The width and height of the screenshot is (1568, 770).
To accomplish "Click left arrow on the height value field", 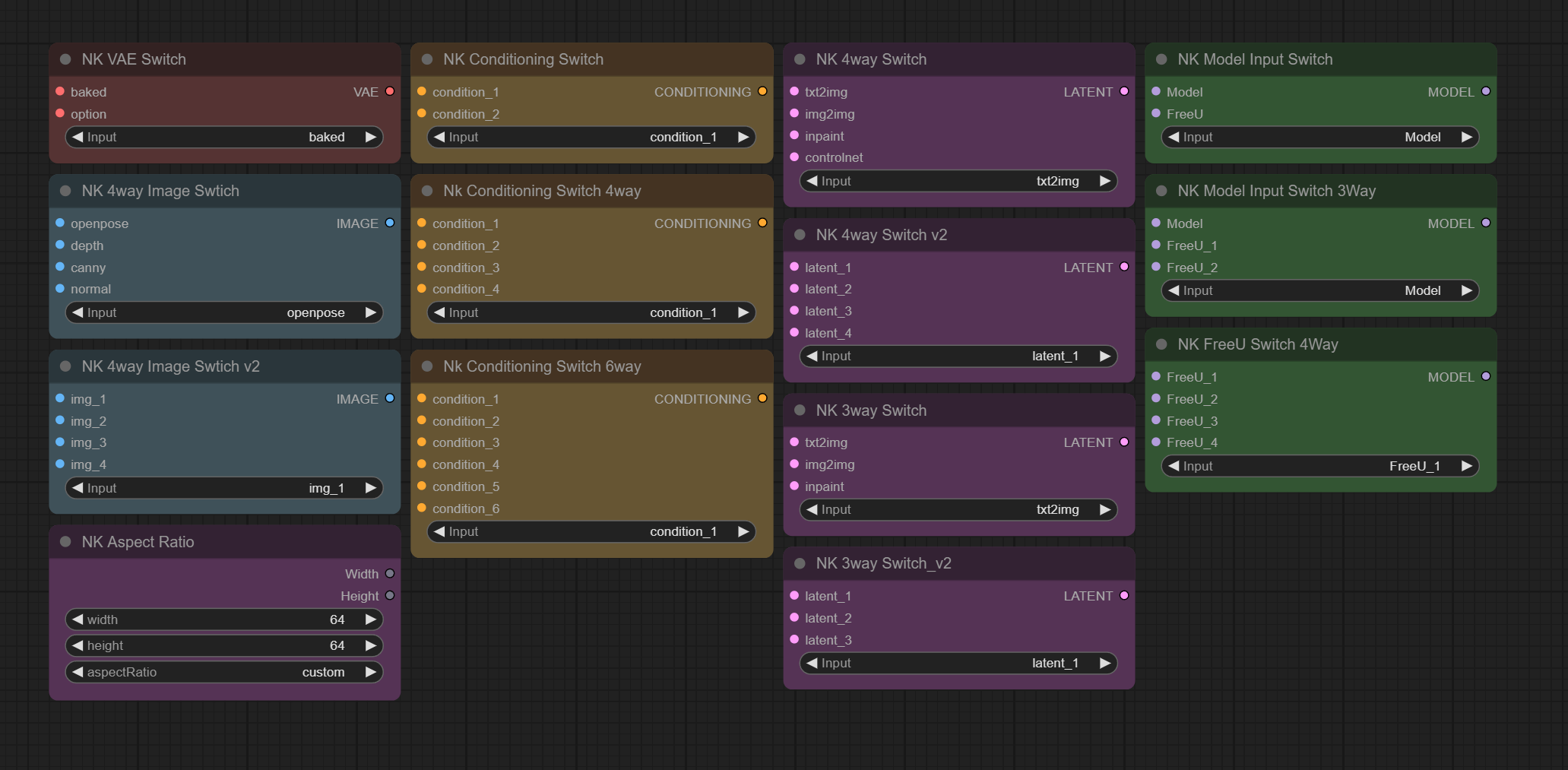I will pos(78,645).
